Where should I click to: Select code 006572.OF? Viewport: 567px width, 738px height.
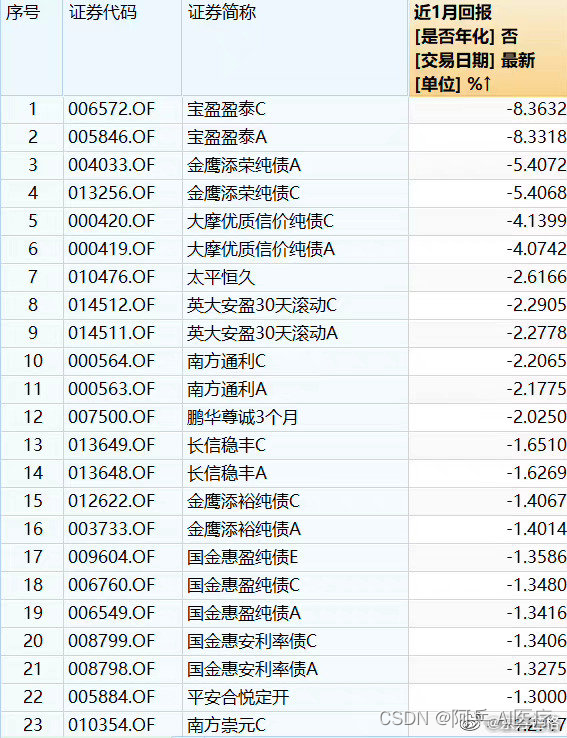(112, 109)
